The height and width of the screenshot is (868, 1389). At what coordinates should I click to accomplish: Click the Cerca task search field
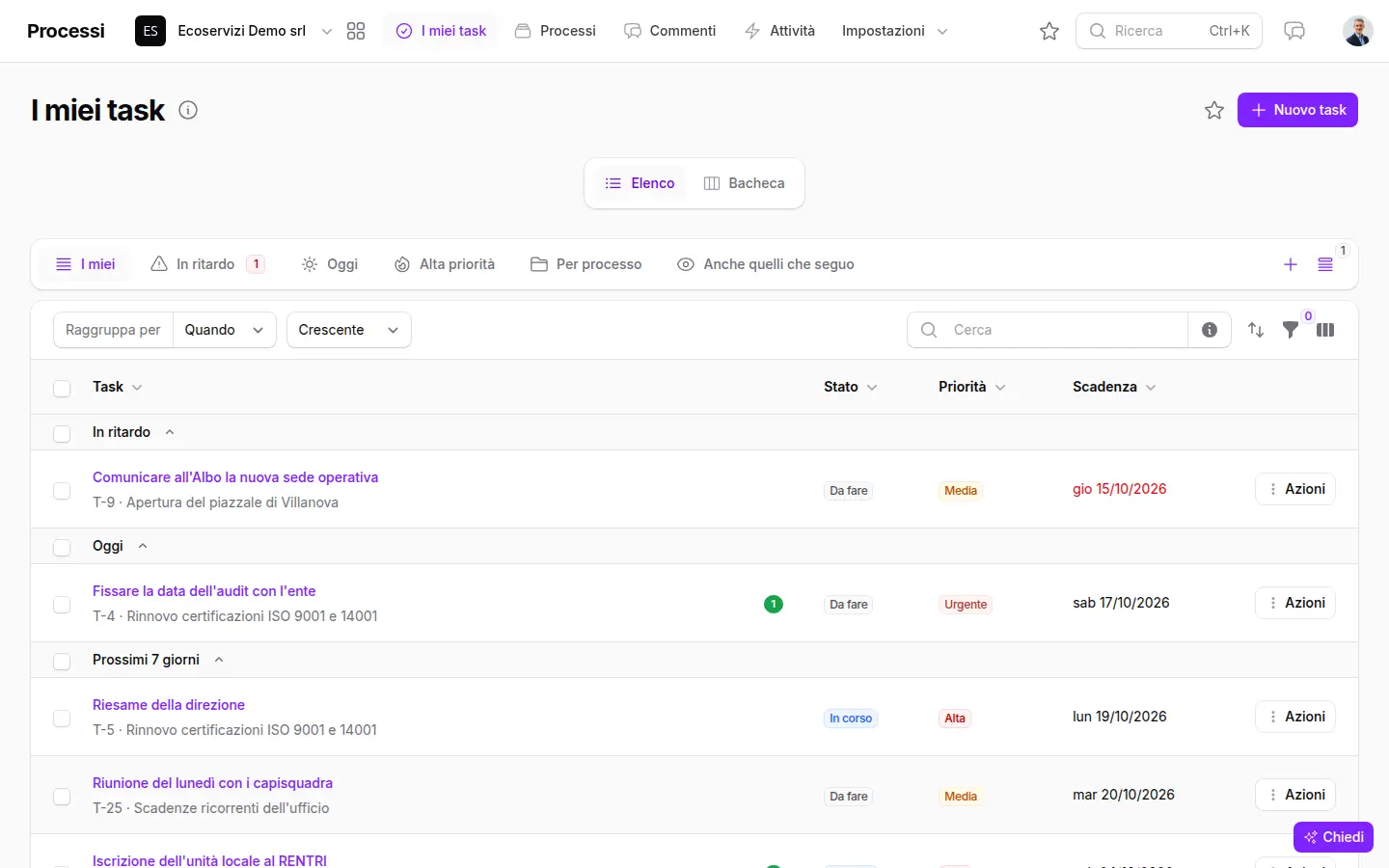pos(1047,330)
